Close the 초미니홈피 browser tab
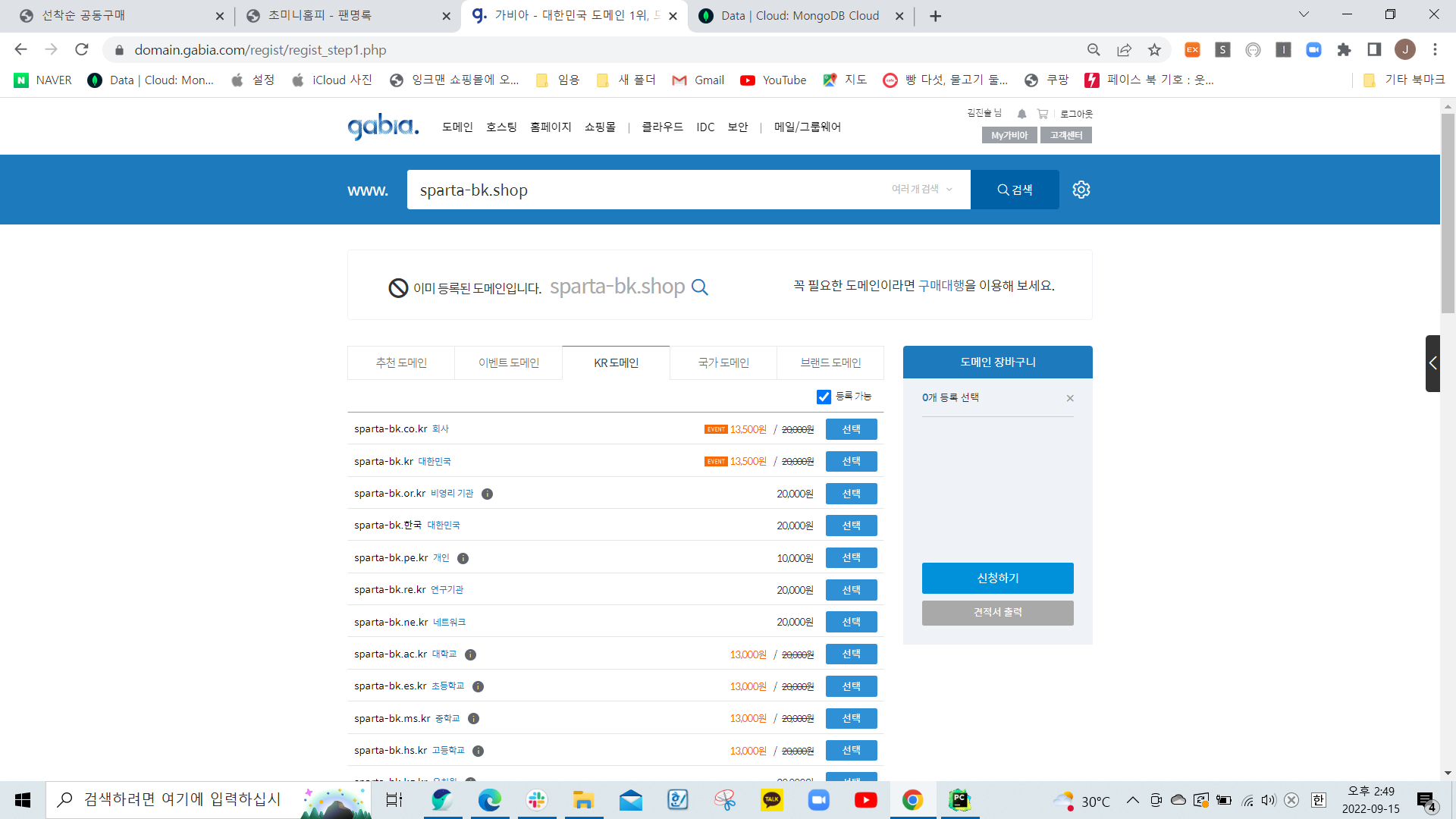 pyautogui.click(x=446, y=16)
